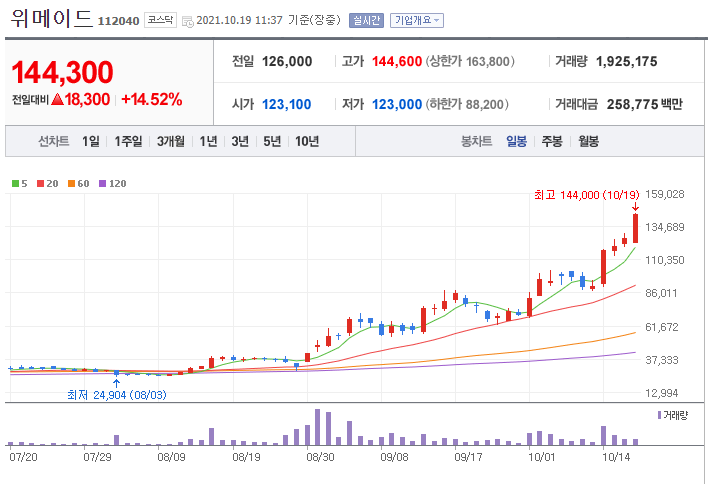Click the 거래량 value 1,925,175

point(627,61)
